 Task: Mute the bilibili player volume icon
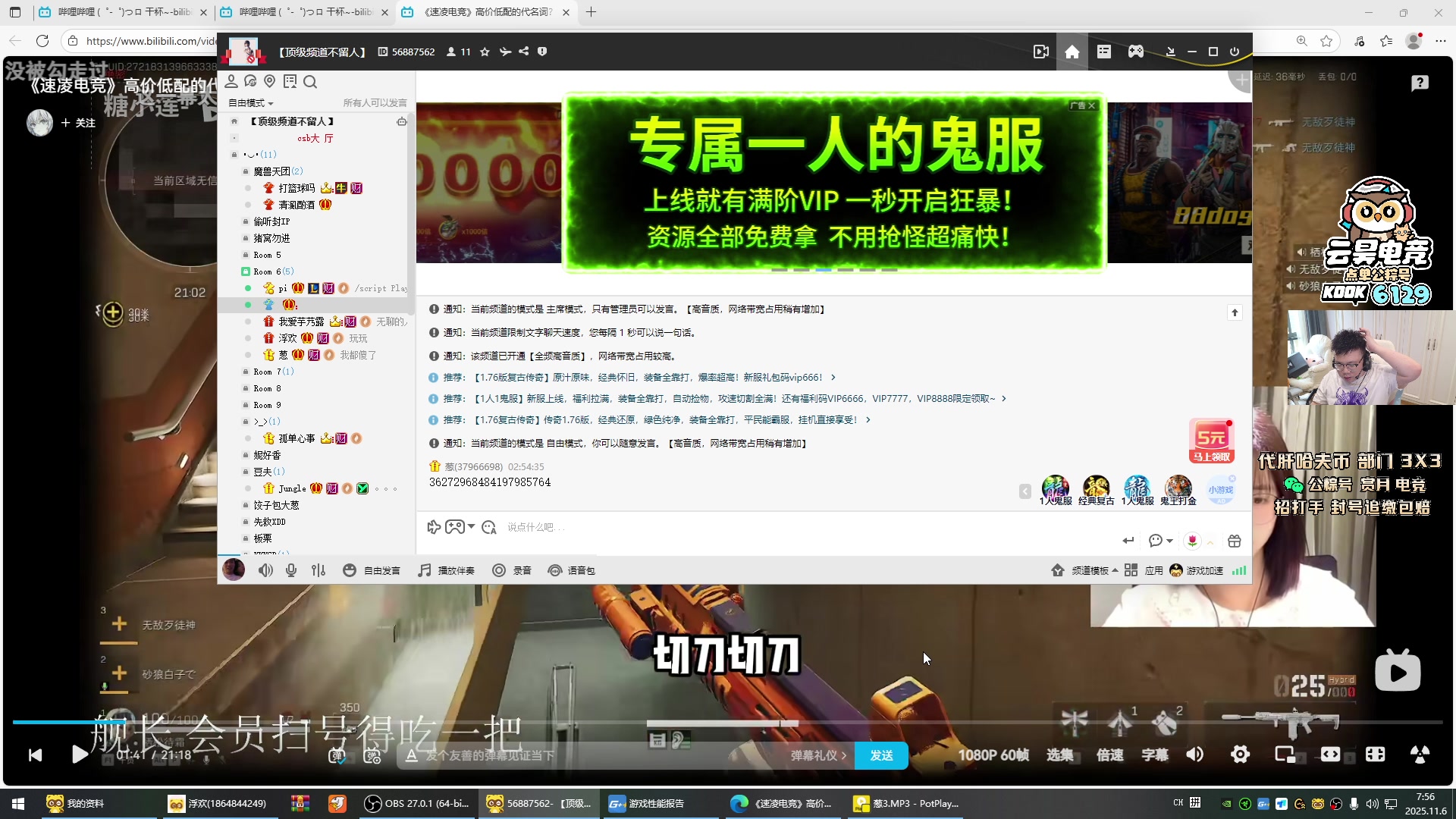click(1194, 755)
